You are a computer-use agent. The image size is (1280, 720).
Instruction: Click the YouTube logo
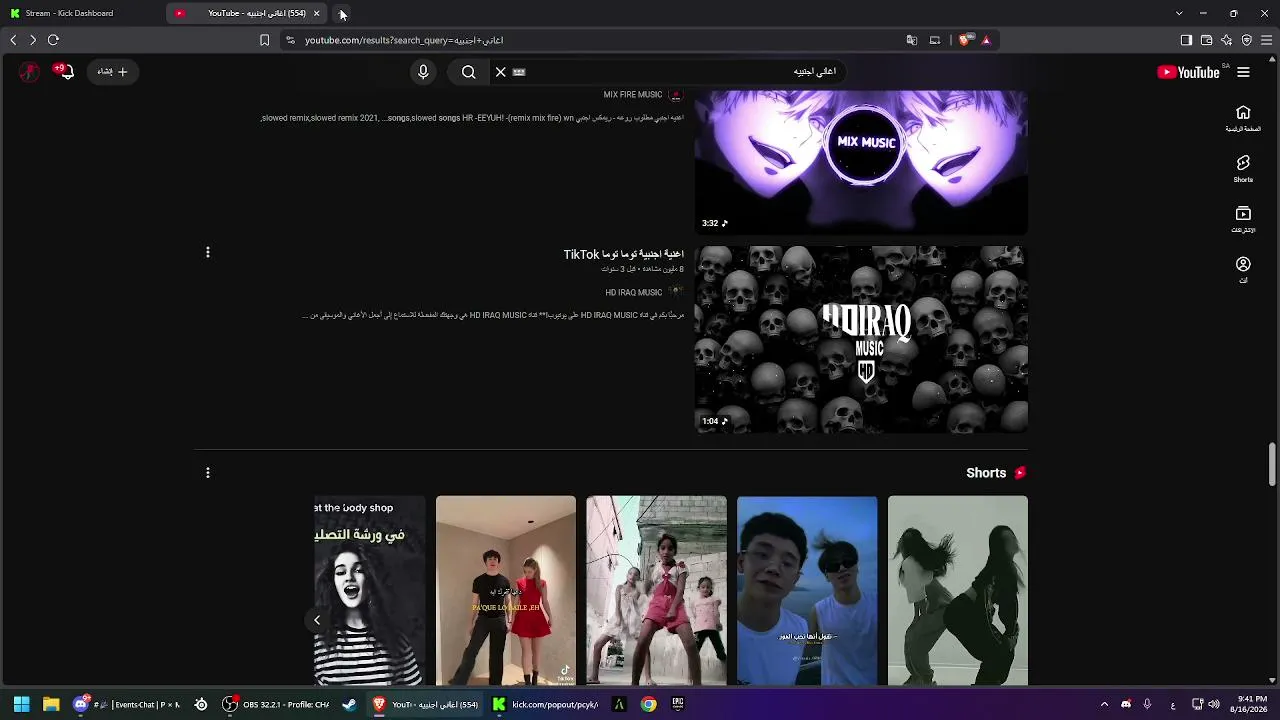(1188, 72)
